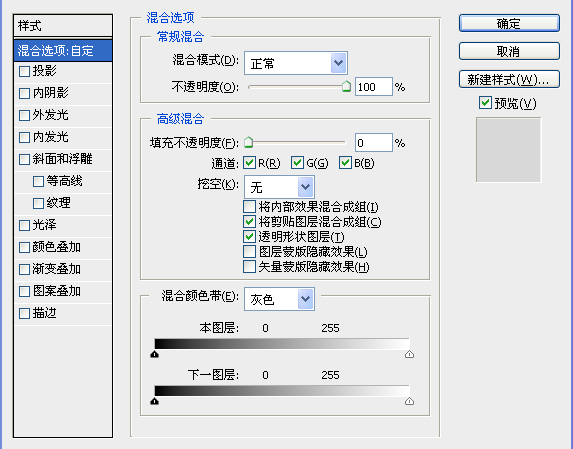
Task: Enable the 外发光 outer glow style
Action: [24, 115]
